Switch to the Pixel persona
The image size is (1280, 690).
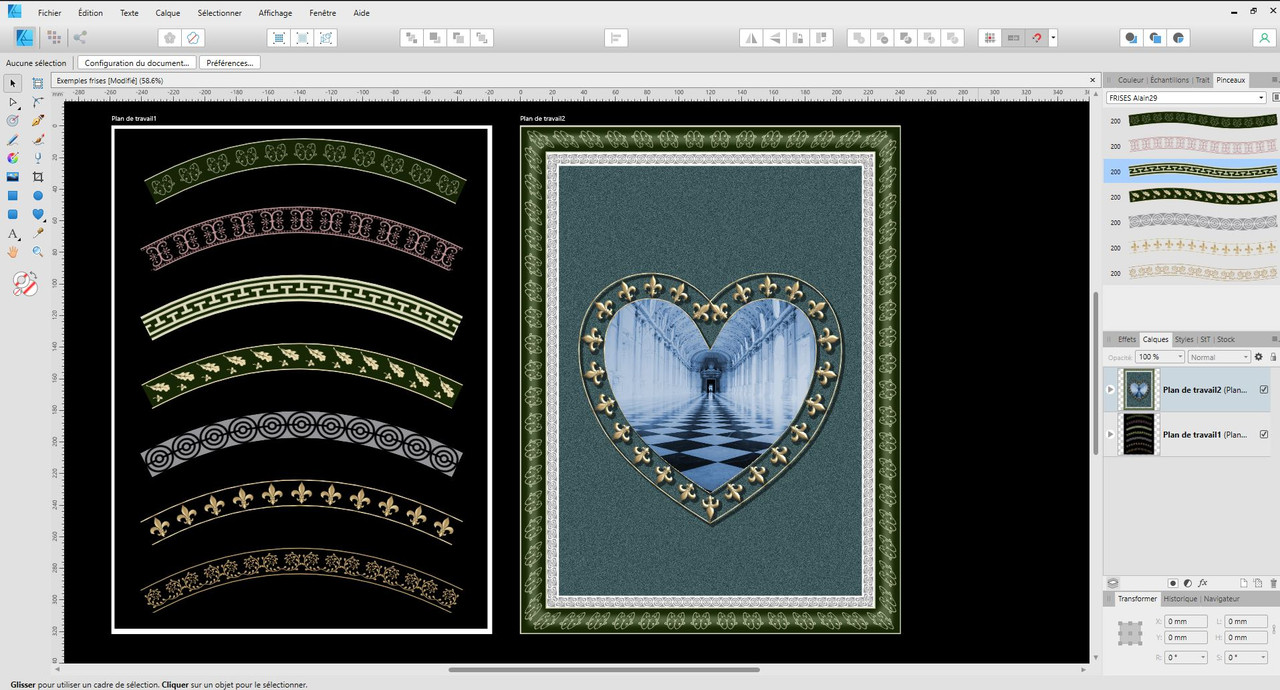tap(54, 38)
